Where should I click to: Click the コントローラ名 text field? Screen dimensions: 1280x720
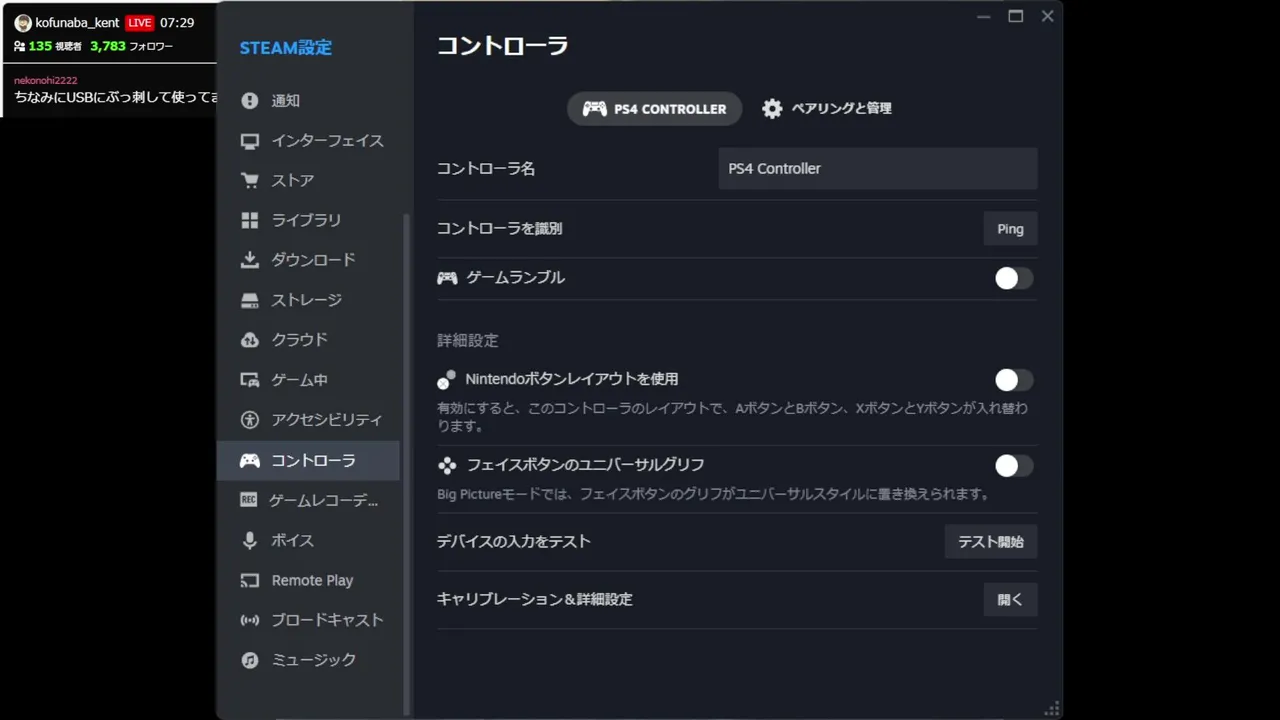point(877,169)
